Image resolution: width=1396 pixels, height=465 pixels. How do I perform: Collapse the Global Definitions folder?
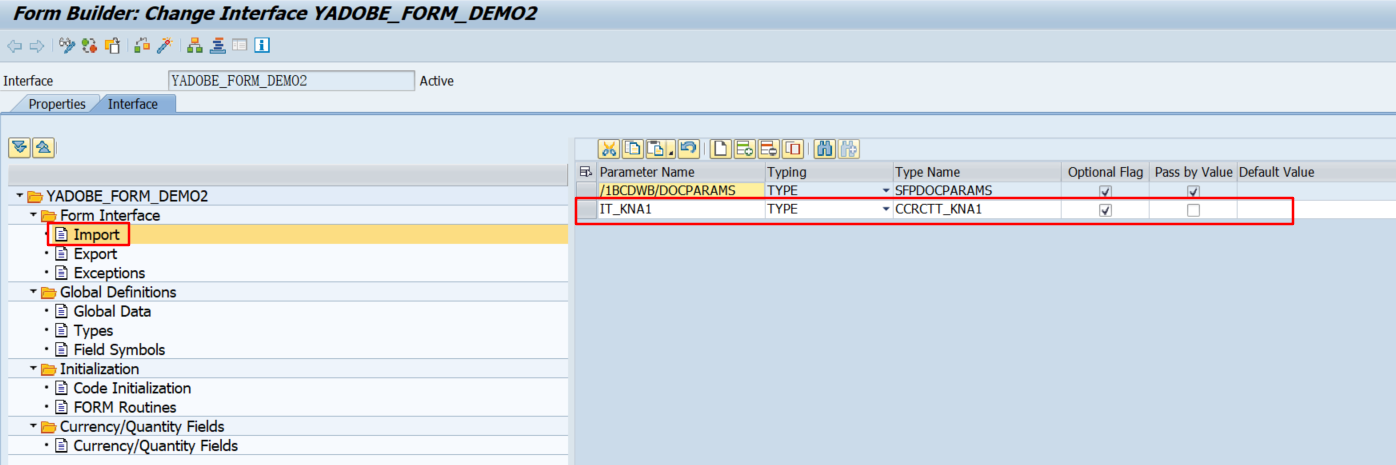pos(34,293)
